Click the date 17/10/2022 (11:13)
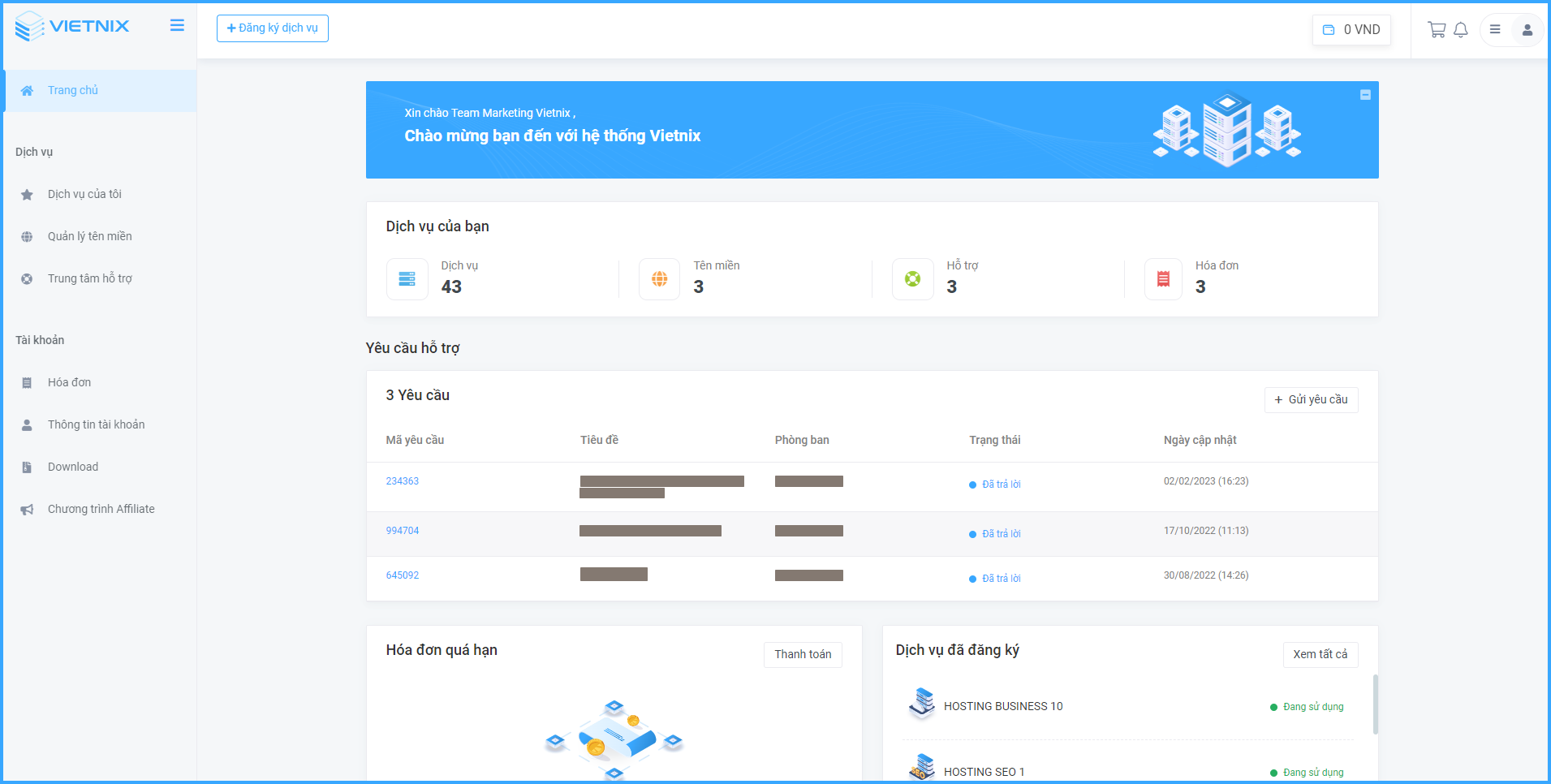Viewport: 1551px width, 784px height. (x=1206, y=531)
